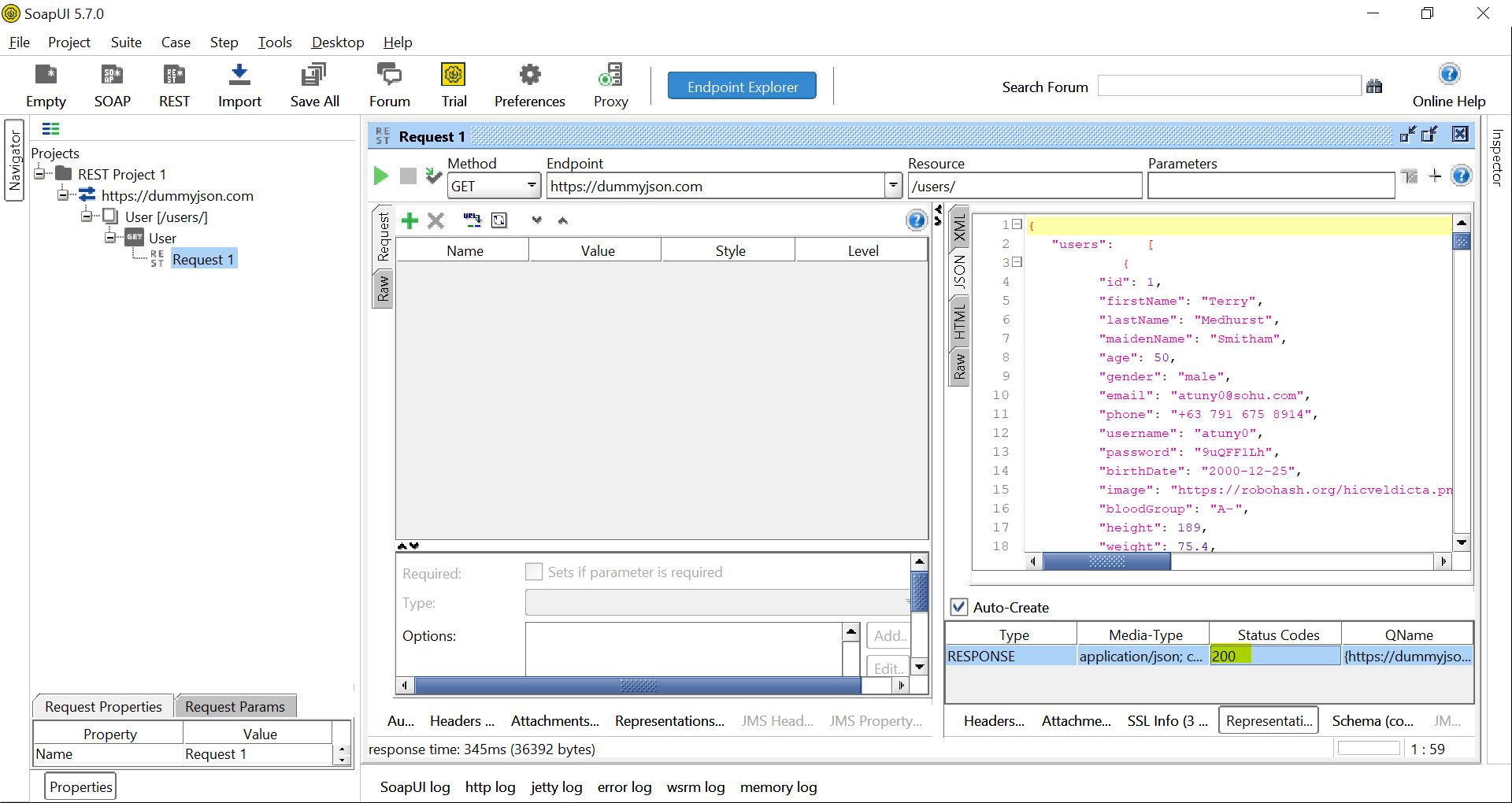This screenshot has width=1512, height=803.
Task: Open the Method GET dropdown
Action: (x=532, y=187)
